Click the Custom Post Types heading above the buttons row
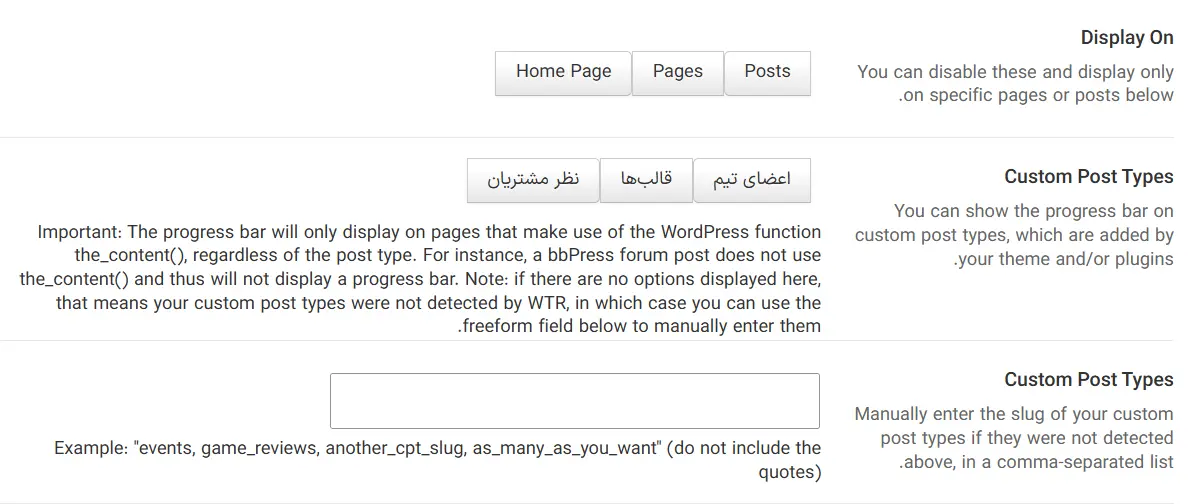Screen dimensions: 1190x504 pos(1089,177)
